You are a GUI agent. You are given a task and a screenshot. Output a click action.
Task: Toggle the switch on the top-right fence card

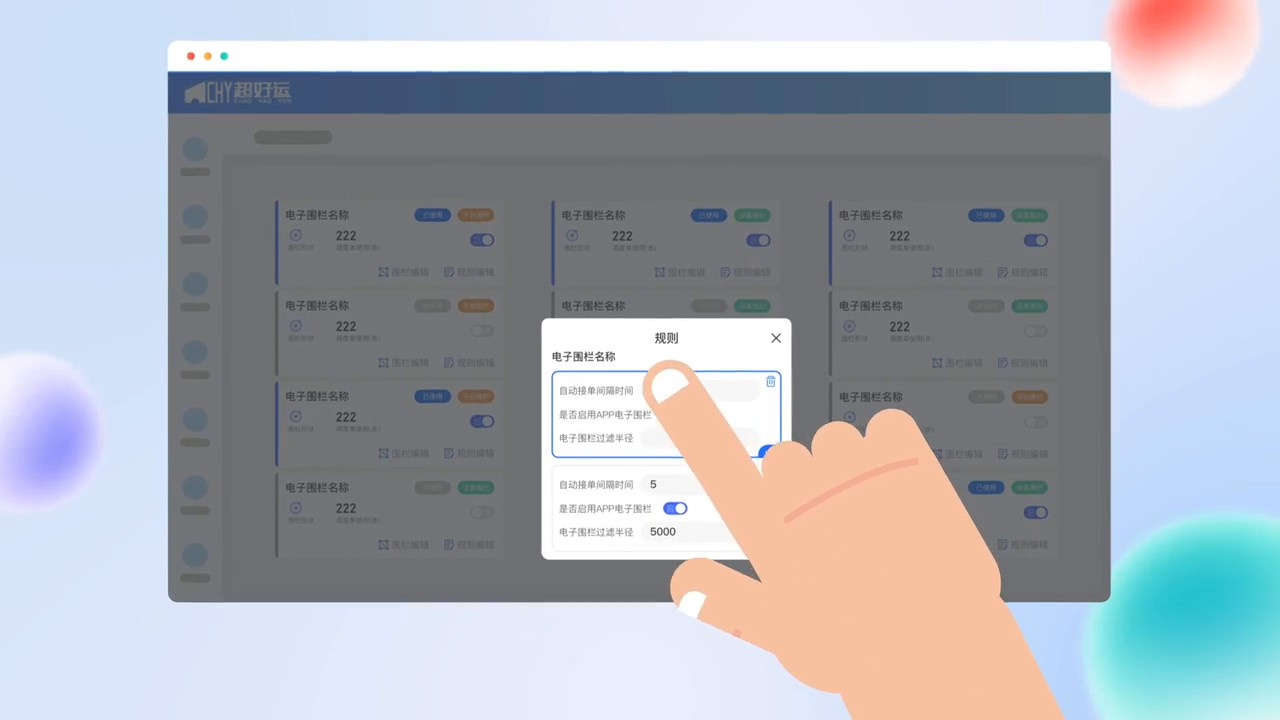1035,240
